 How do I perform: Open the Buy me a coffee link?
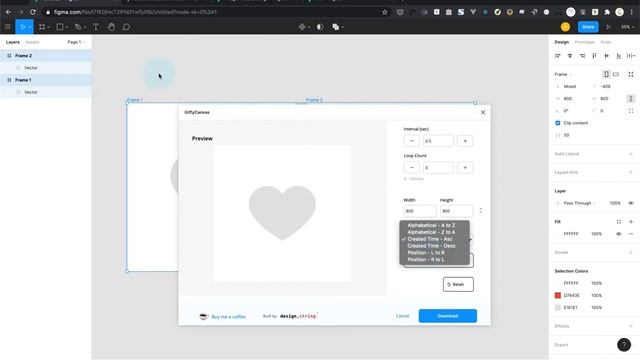(x=229, y=317)
